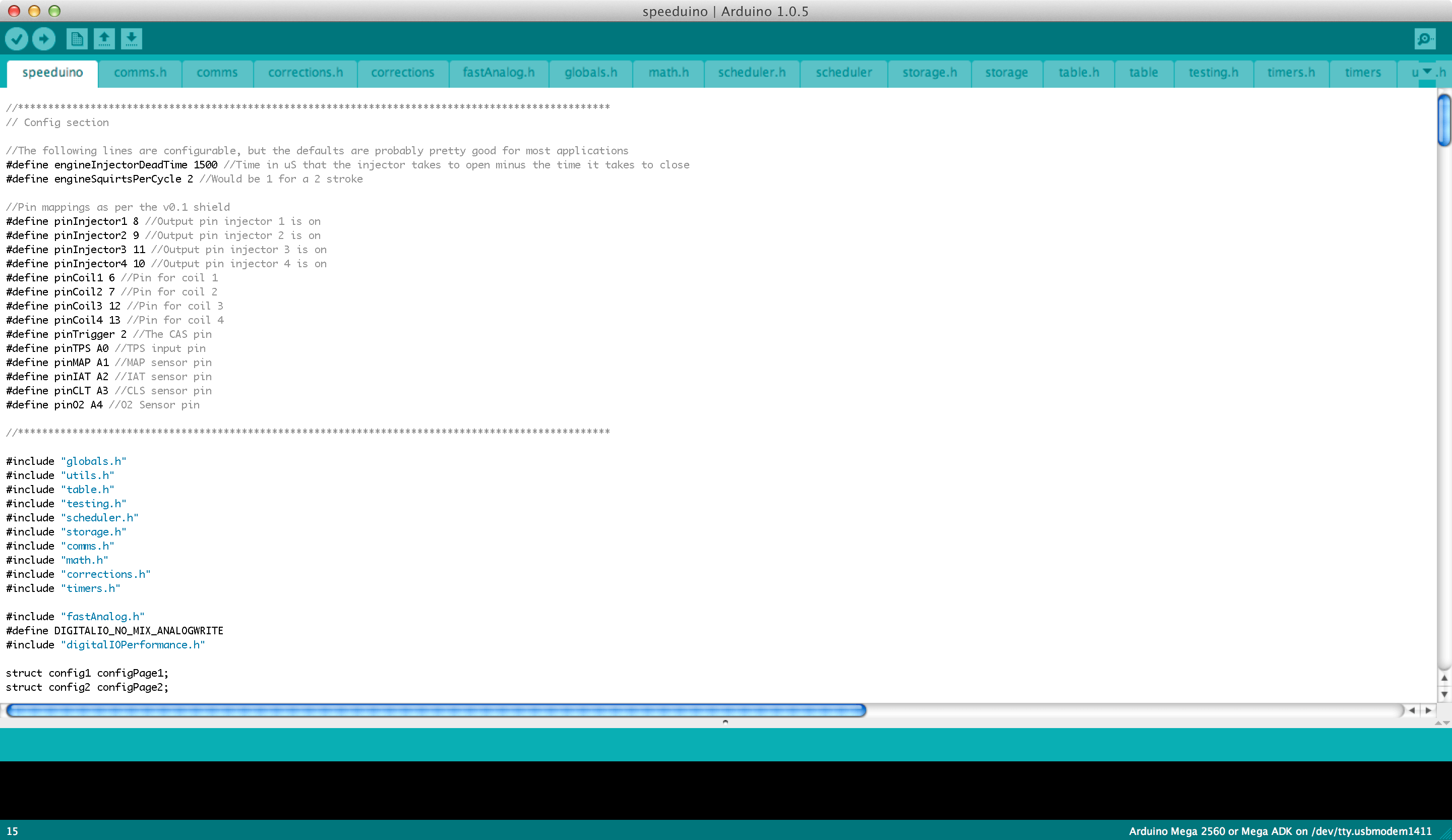
Task: Select the scheduler.h tab
Action: point(752,71)
